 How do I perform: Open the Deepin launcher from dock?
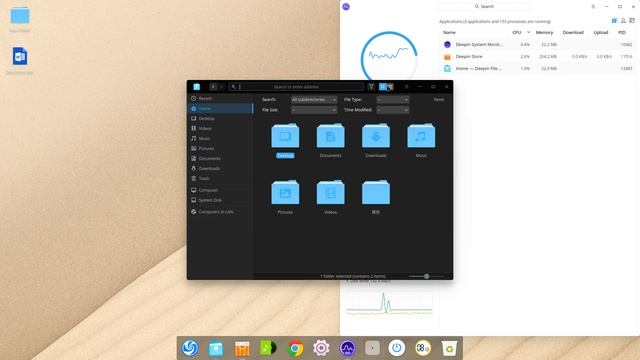pyautogui.click(x=190, y=348)
